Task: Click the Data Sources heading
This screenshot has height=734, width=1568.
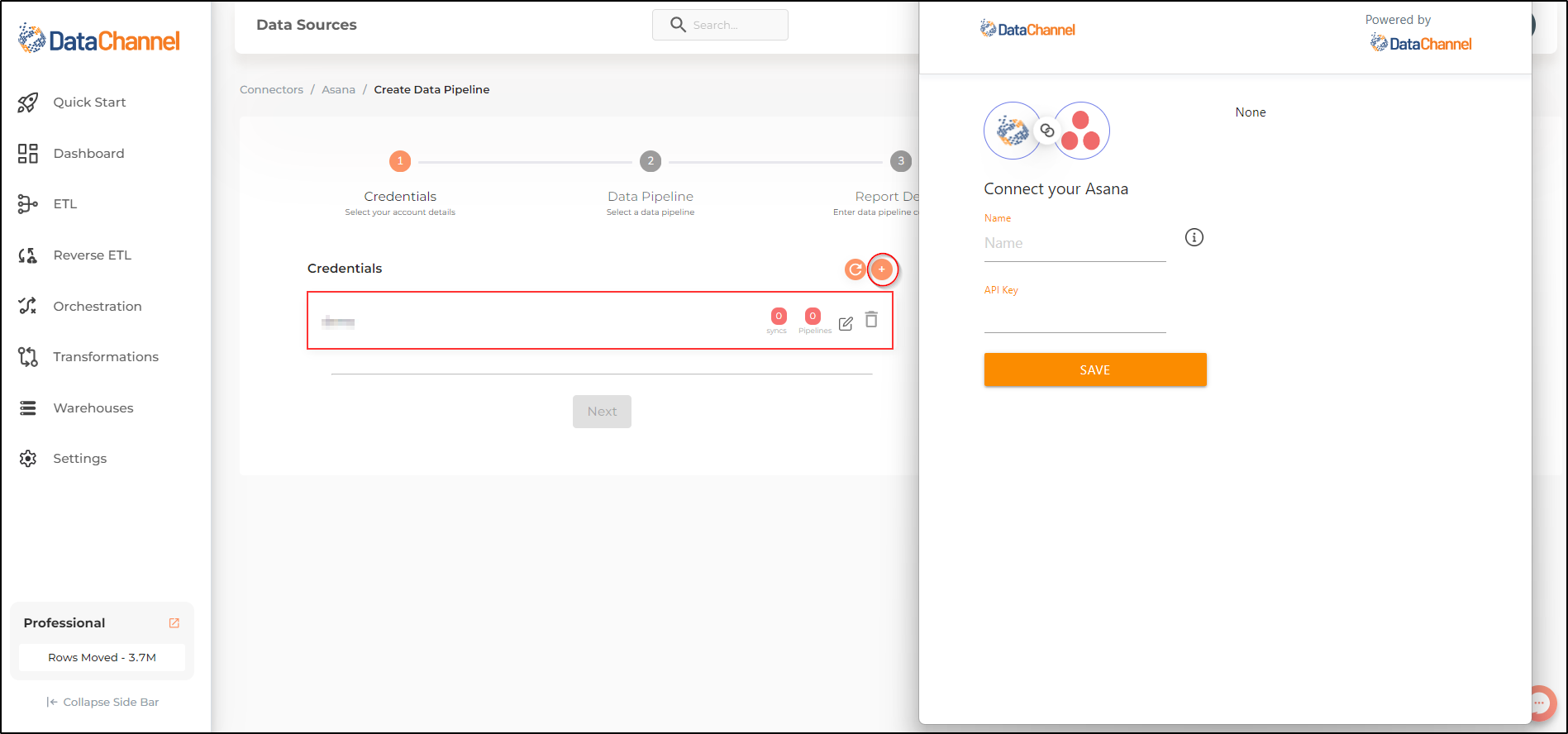Action: pyautogui.click(x=307, y=25)
